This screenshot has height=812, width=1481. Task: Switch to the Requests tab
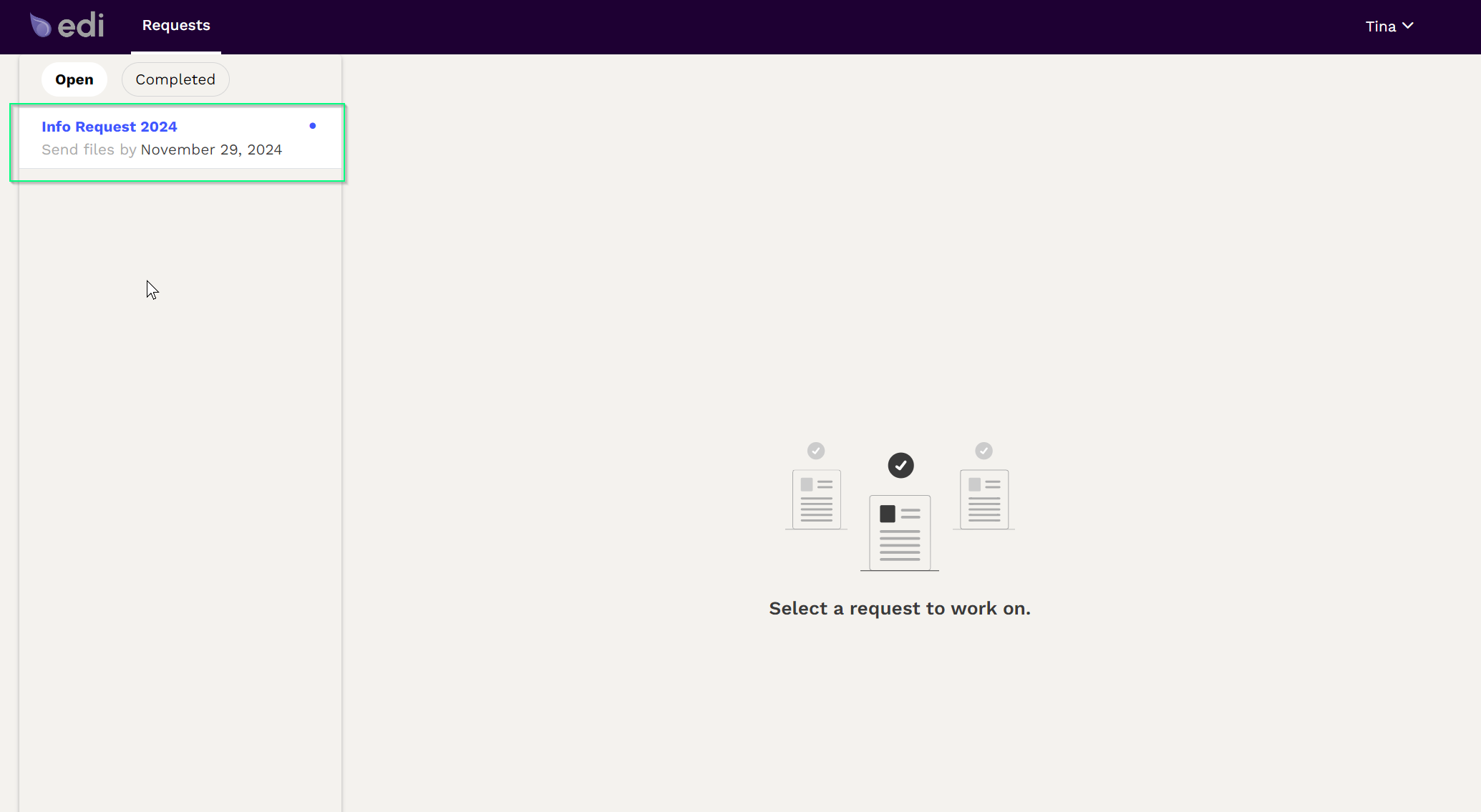point(176,26)
